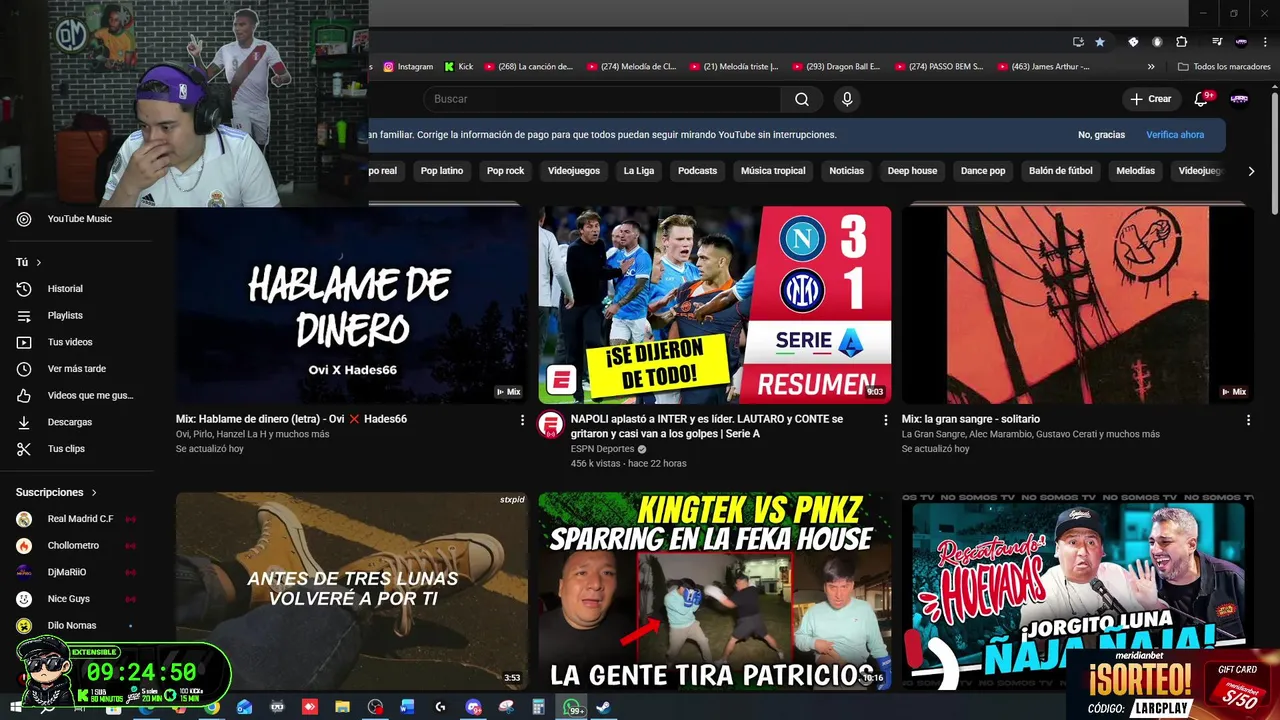
Task: Show more category chips with the right arrow
Action: click(x=1251, y=171)
